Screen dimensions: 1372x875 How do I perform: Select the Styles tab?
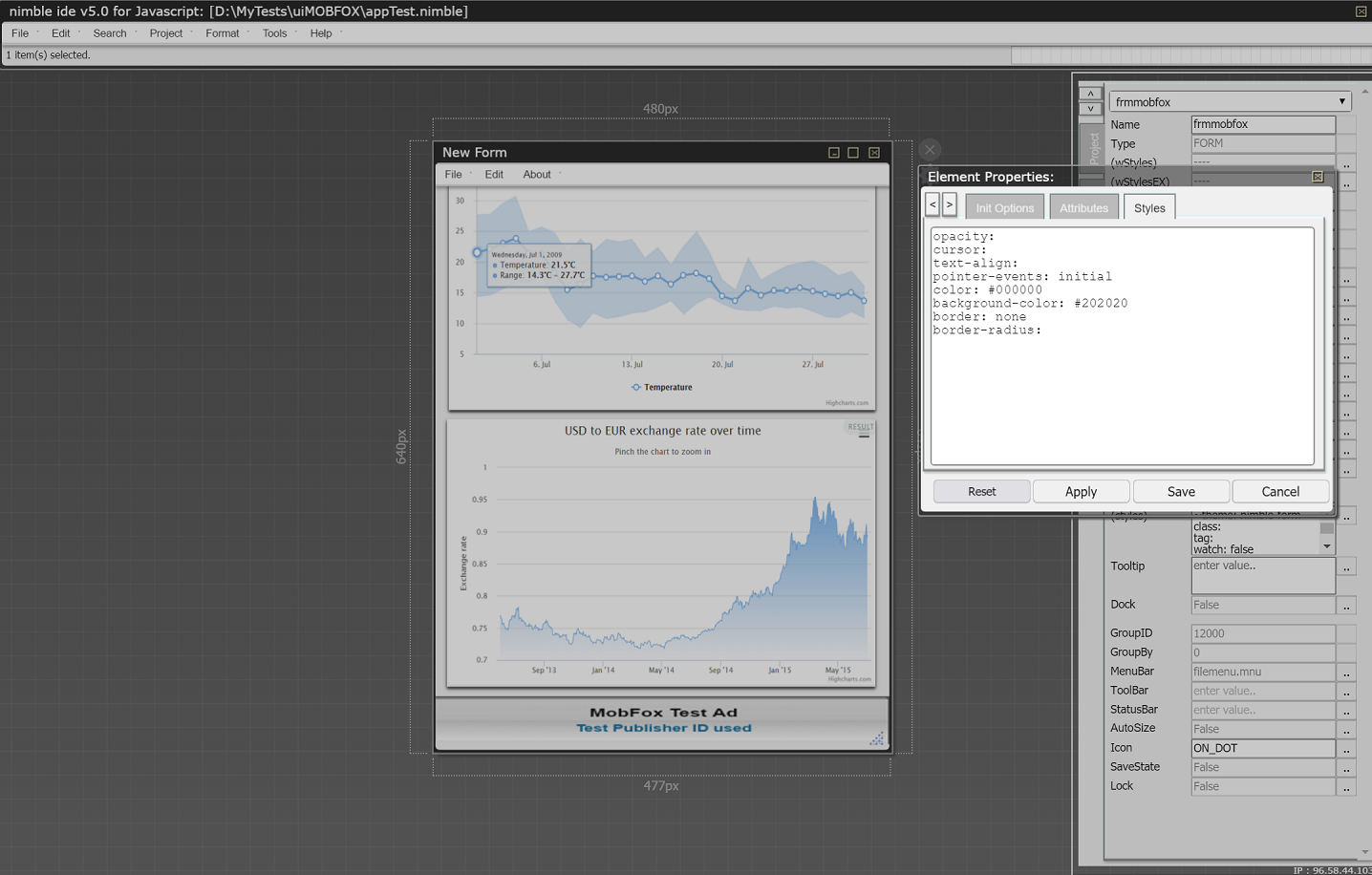(x=1149, y=207)
